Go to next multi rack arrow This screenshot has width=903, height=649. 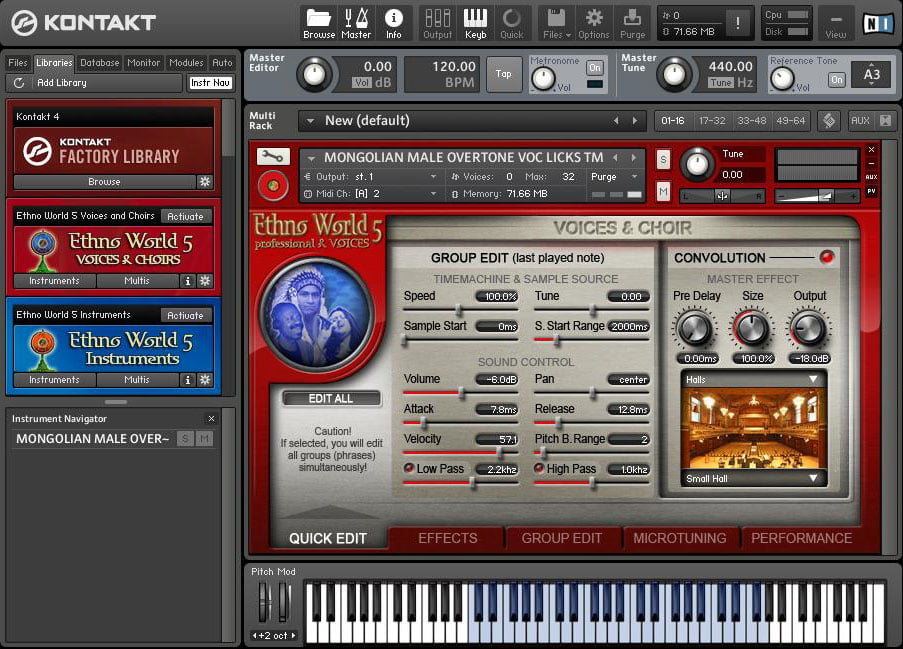(635, 120)
